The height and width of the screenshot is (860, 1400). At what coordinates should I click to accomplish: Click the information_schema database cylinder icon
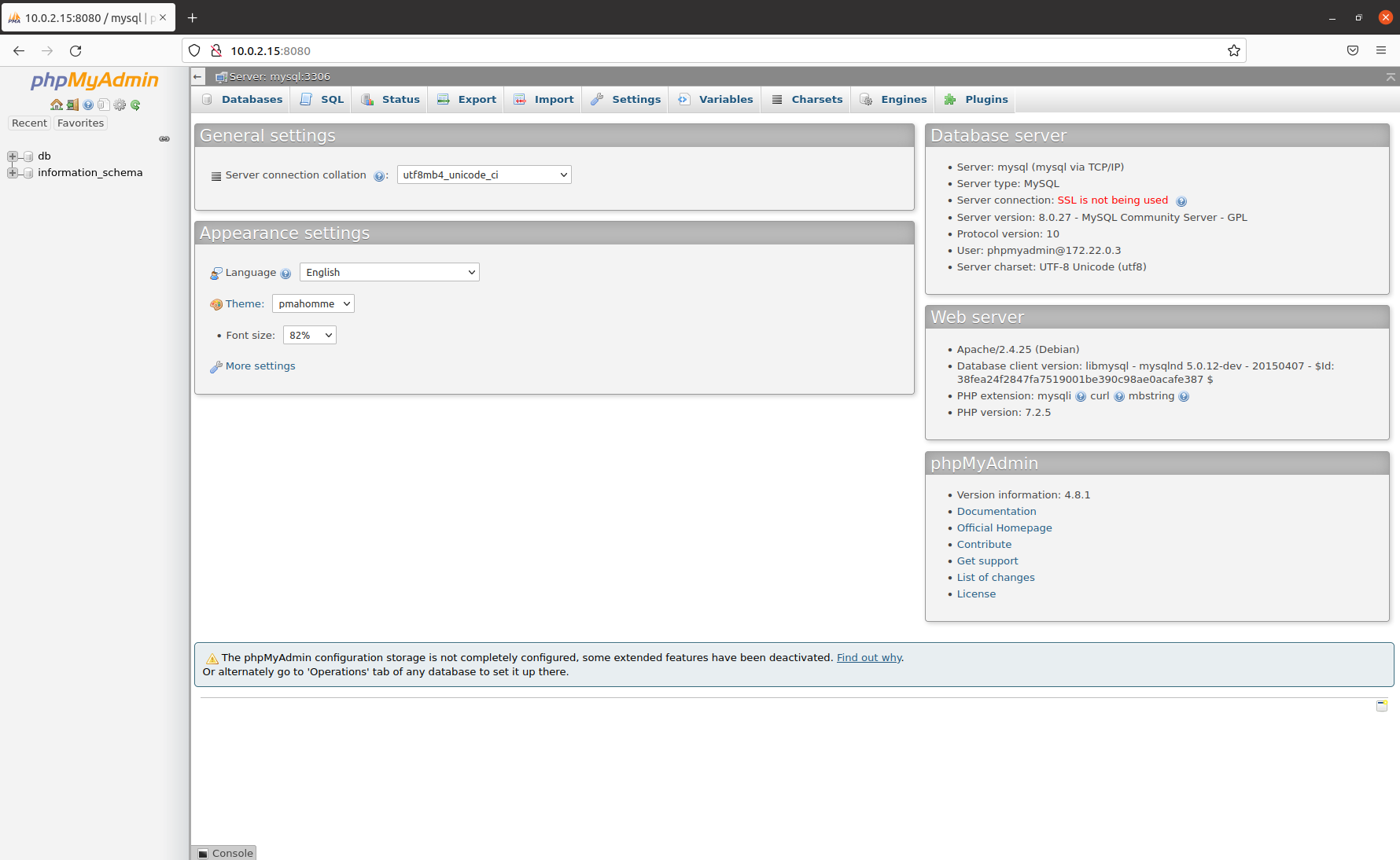28,173
